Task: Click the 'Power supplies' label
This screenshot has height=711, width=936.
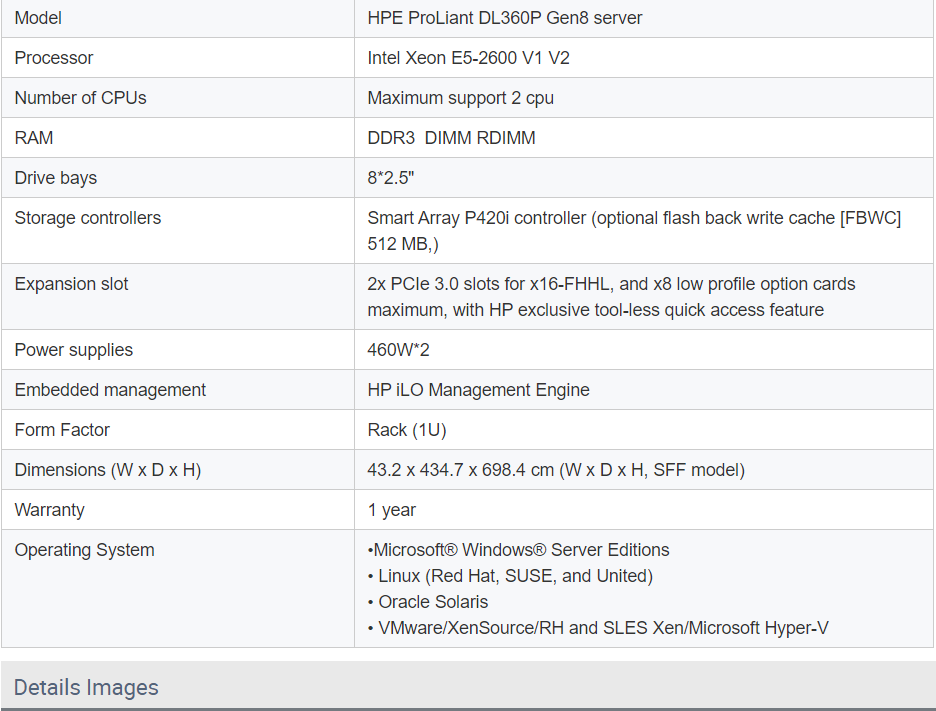Action: point(73,350)
